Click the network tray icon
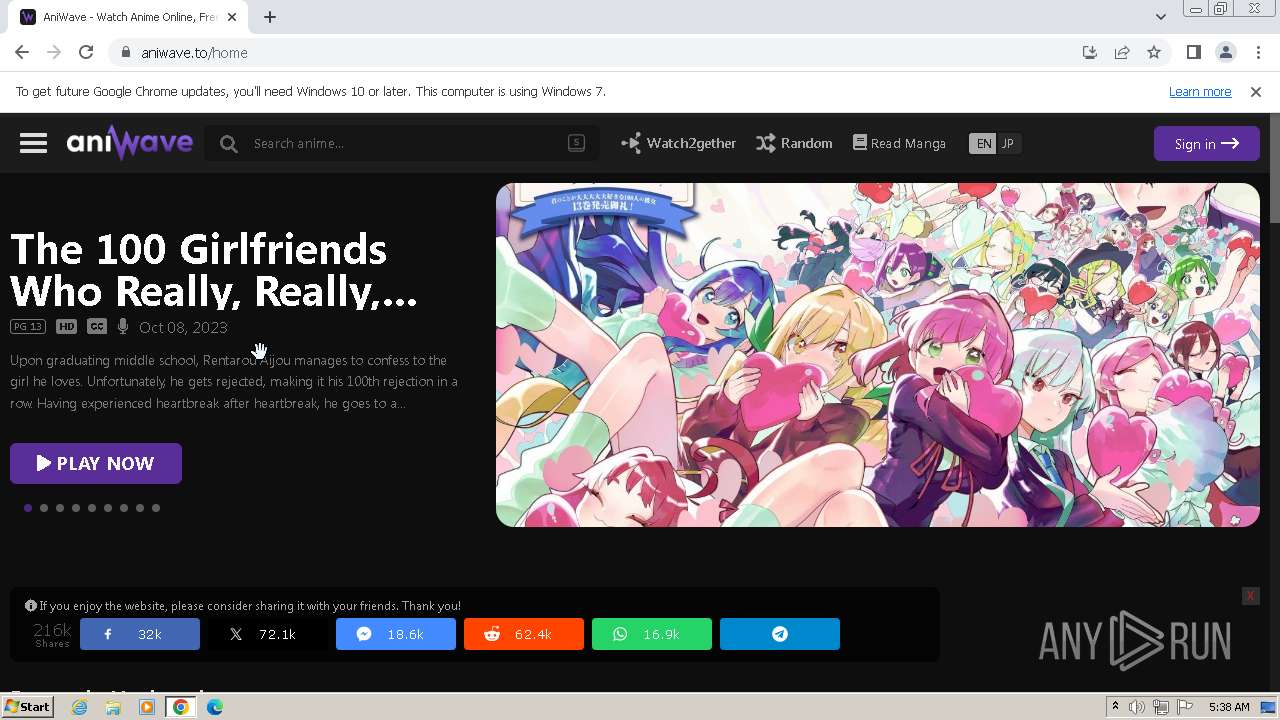This screenshot has height=720, width=1280. [1161, 707]
